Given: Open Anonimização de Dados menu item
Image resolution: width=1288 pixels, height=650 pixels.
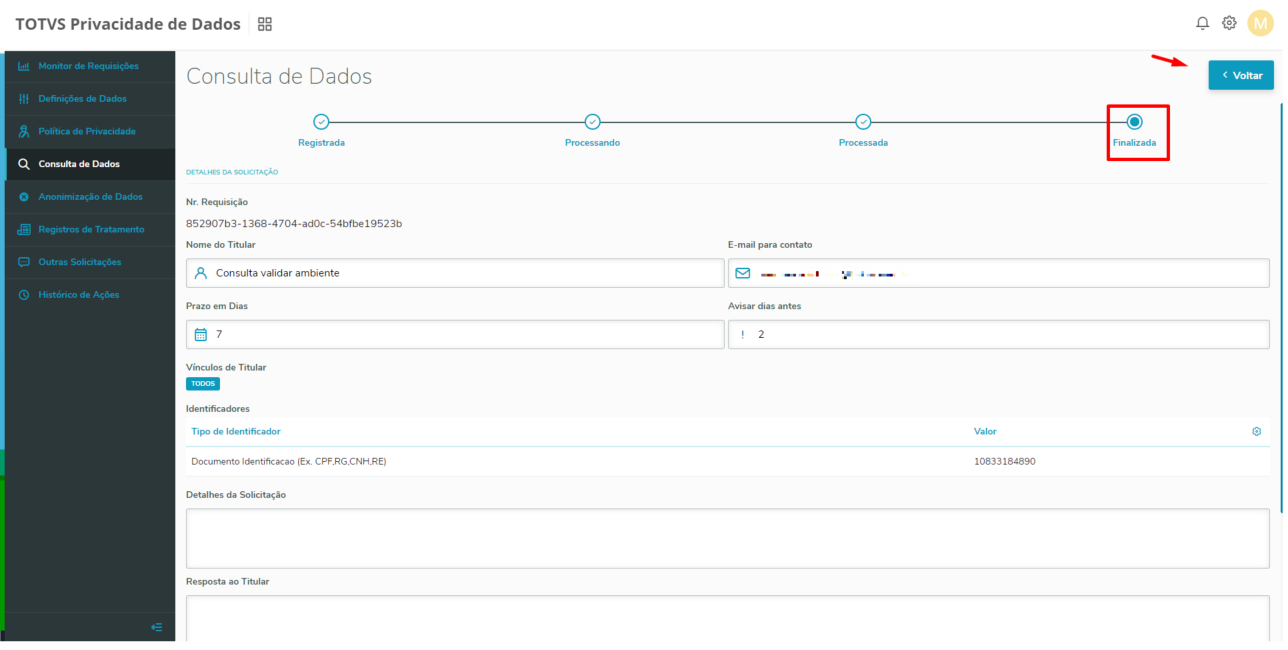Looking at the screenshot, I should coord(90,197).
